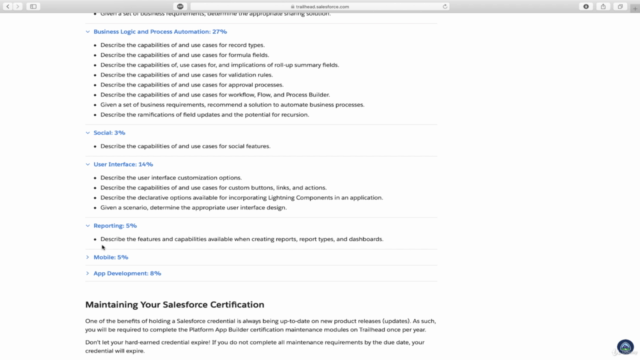The image size is (640, 360).
Task: Collapse the User Interface section chevron
Action: (88, 164)
